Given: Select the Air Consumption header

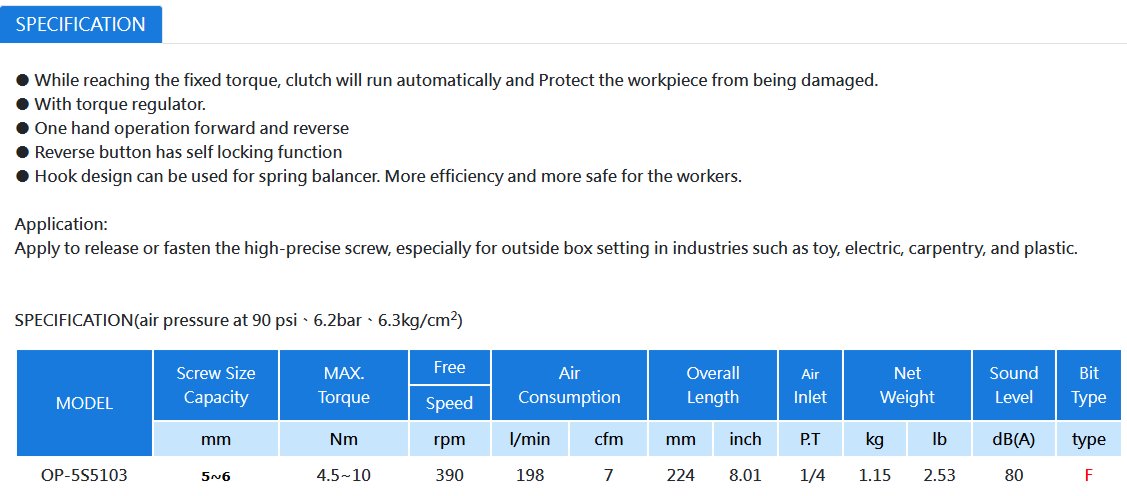Looking at the screenshot, I should pos(569,385).
